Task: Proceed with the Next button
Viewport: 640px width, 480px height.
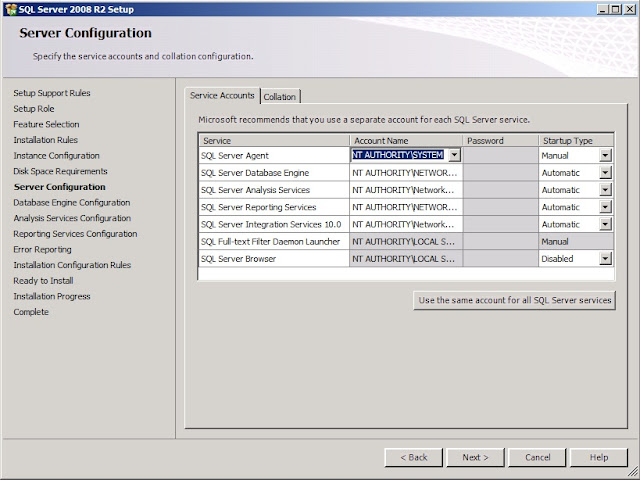Action: [475, 458]
